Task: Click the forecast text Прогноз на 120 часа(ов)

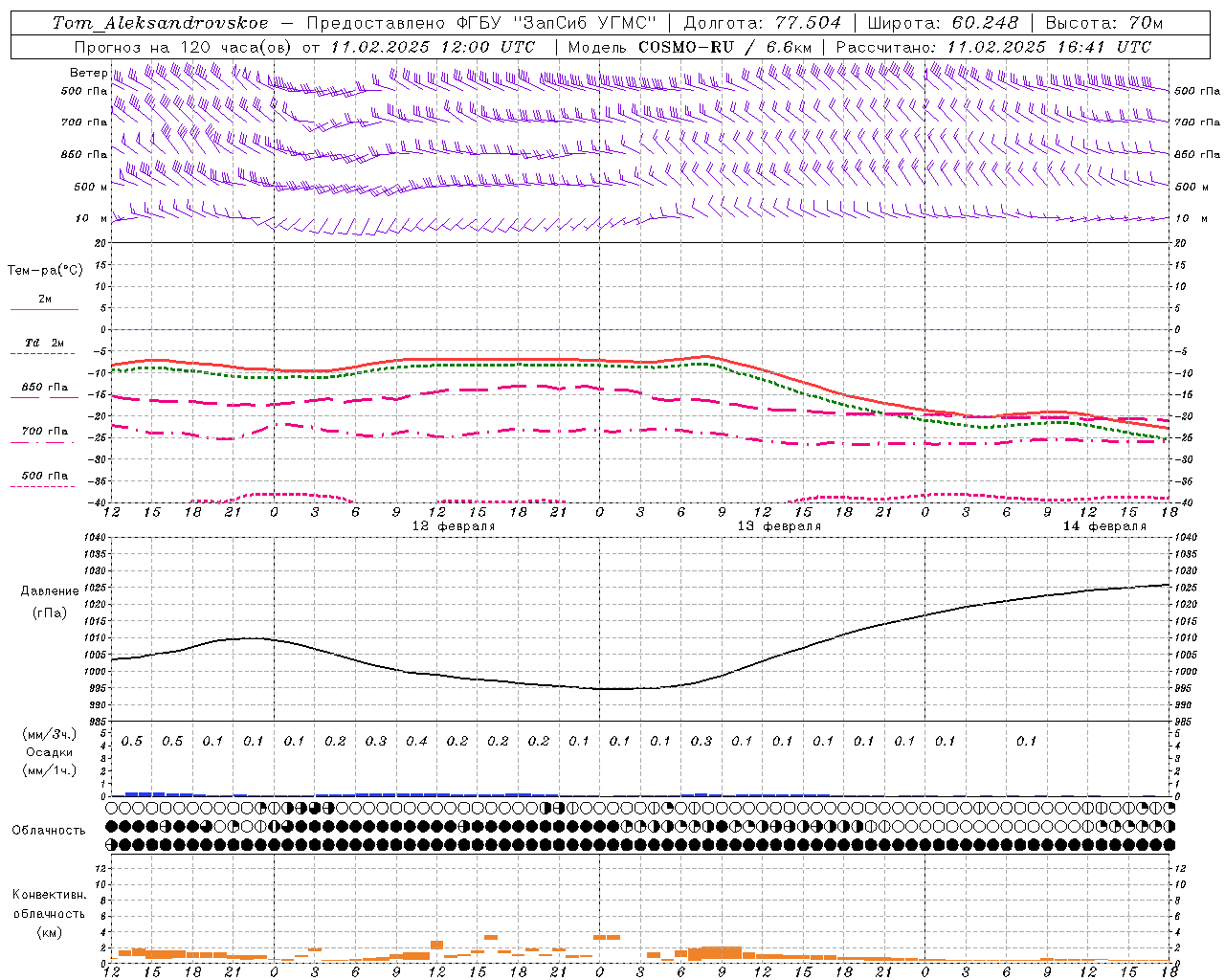Action: (184, 47)
